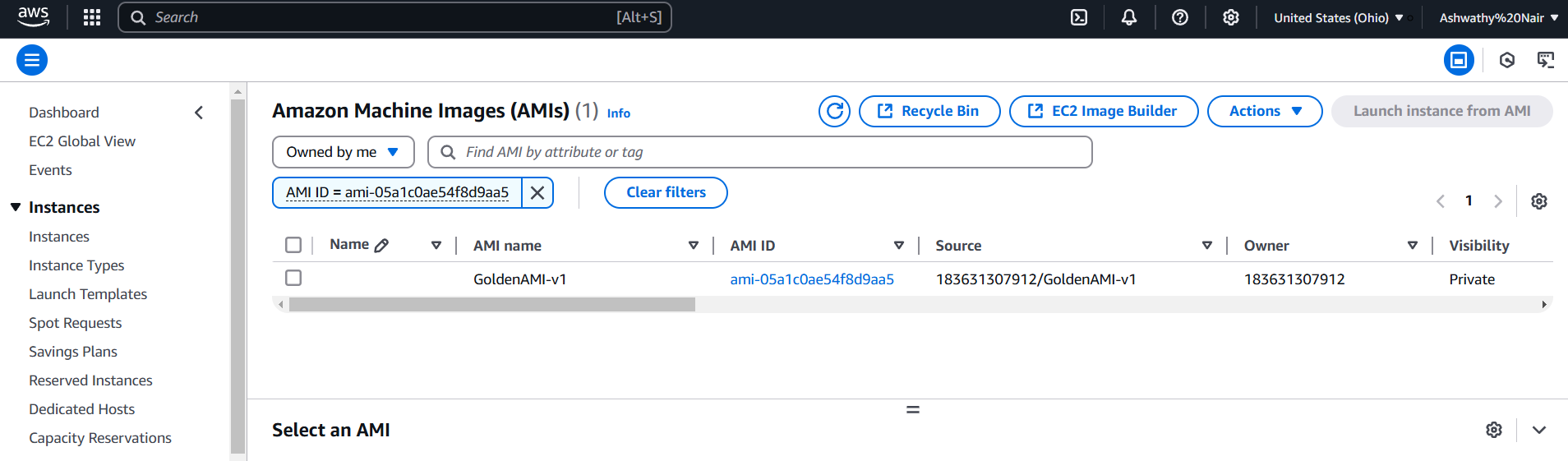
Task: Open EC2 Image Builder
Action: (x=1104, y=111)
